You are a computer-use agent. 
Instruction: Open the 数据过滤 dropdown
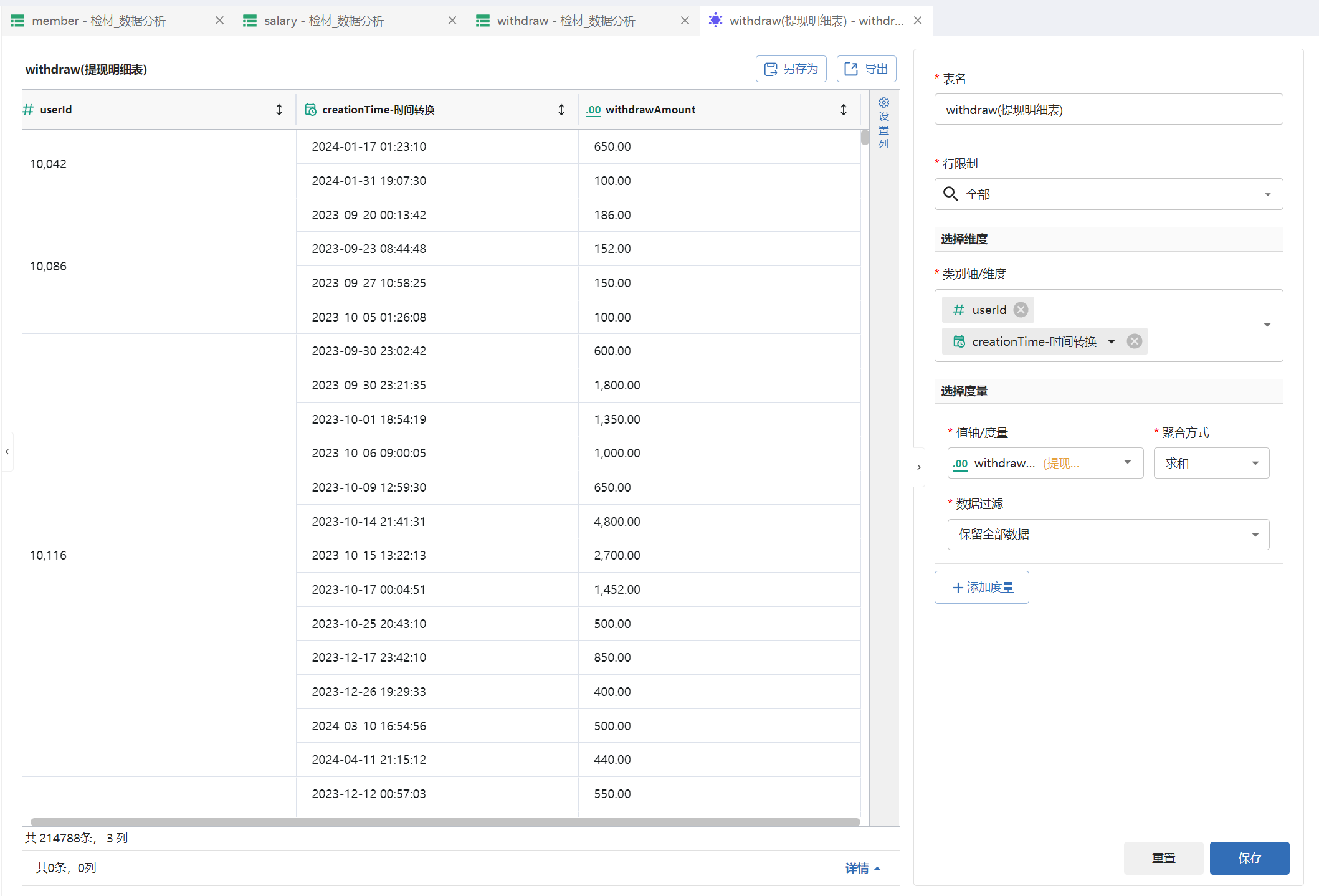pyautogui.click(x=1108, y=535)
